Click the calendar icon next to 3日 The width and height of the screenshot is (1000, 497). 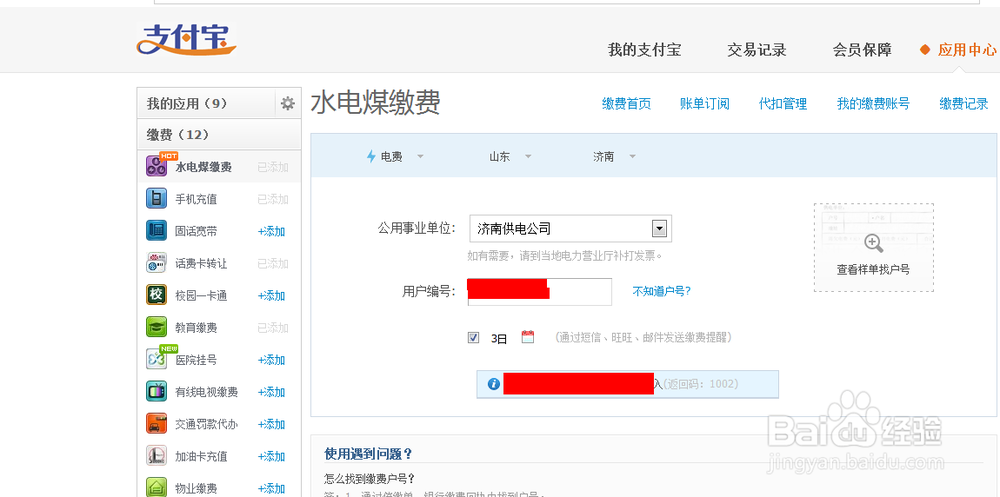tap(527, 337)
